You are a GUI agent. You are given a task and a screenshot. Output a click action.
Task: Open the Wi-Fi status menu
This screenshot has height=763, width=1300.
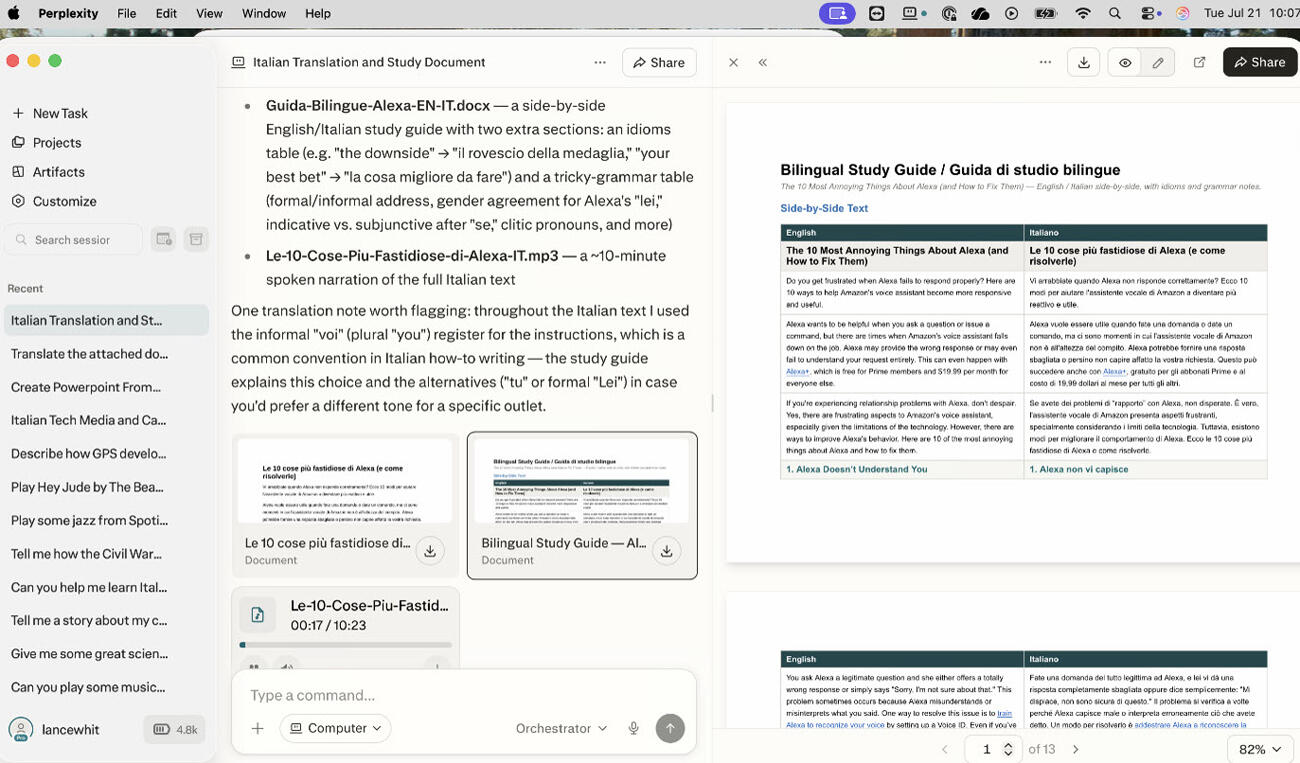tap(1083, 13)
